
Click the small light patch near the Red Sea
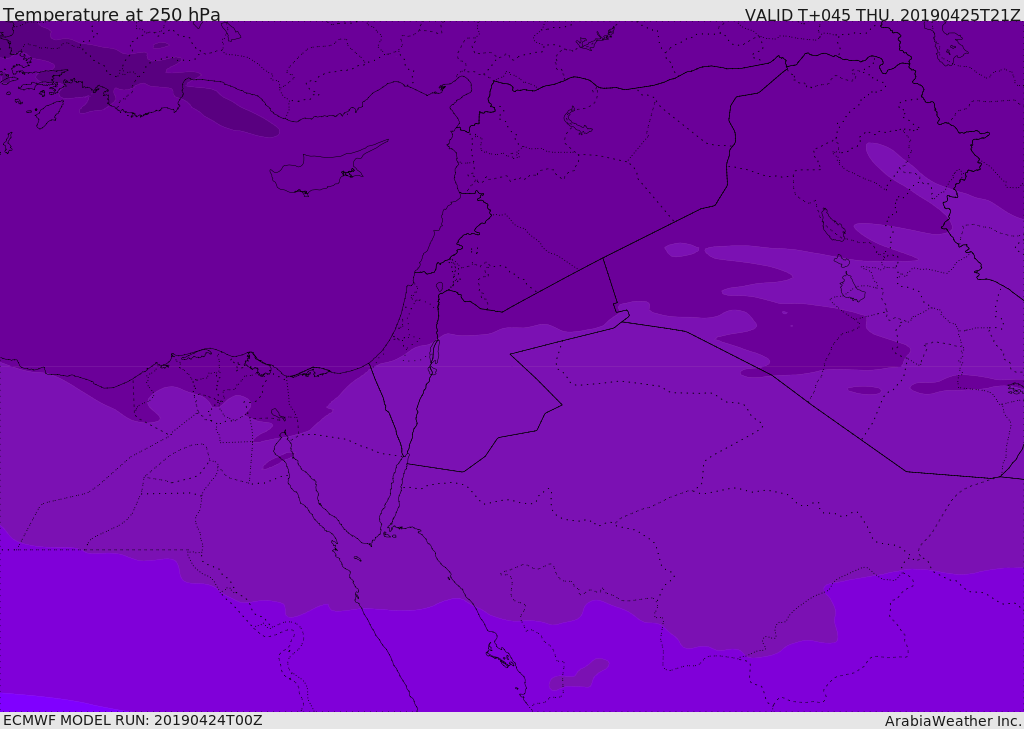[x=579, y=673]
